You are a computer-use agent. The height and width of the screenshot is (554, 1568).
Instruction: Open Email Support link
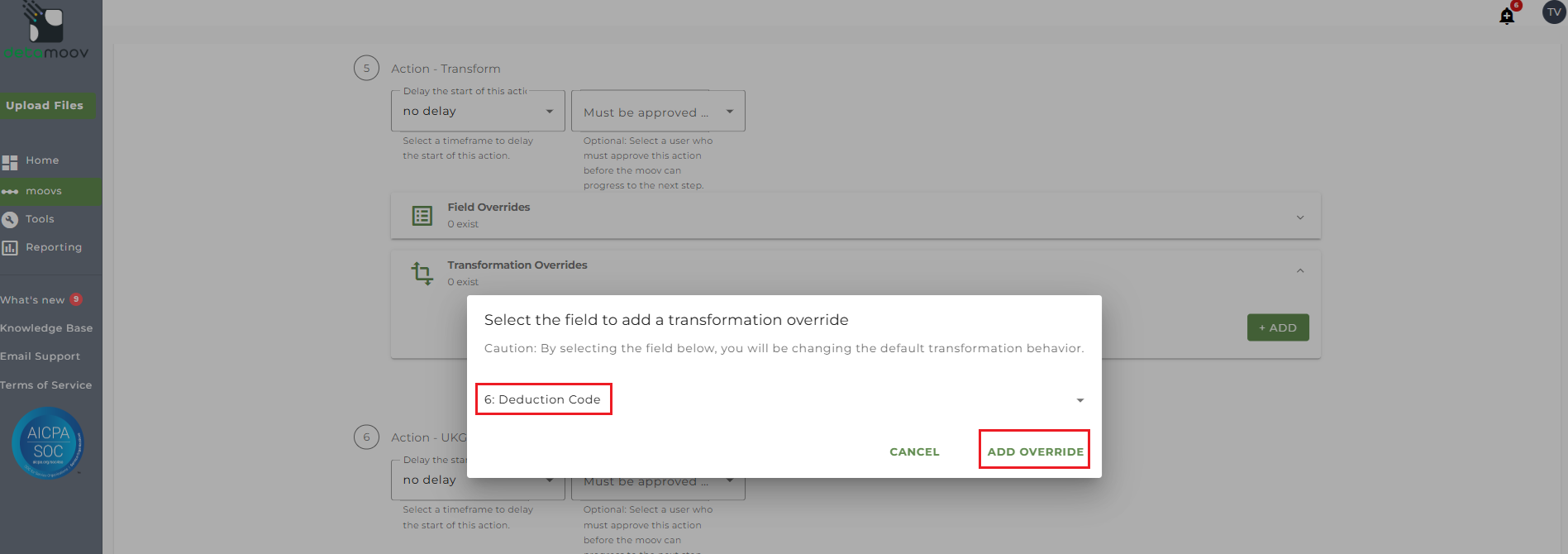(x=41, y=356)
